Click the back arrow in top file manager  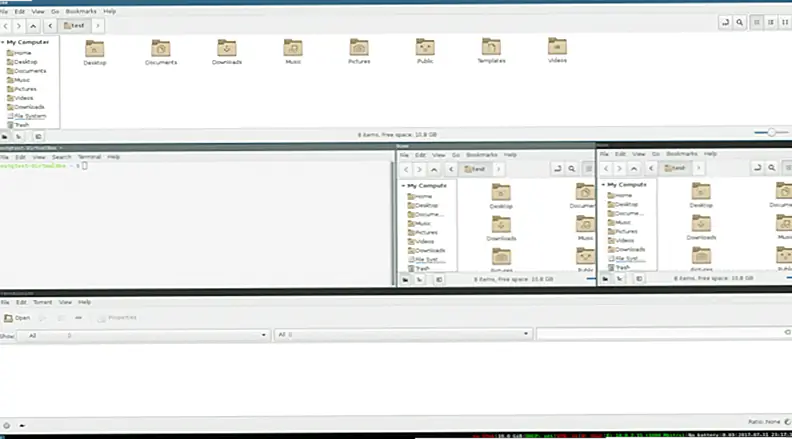click(5, 23)
